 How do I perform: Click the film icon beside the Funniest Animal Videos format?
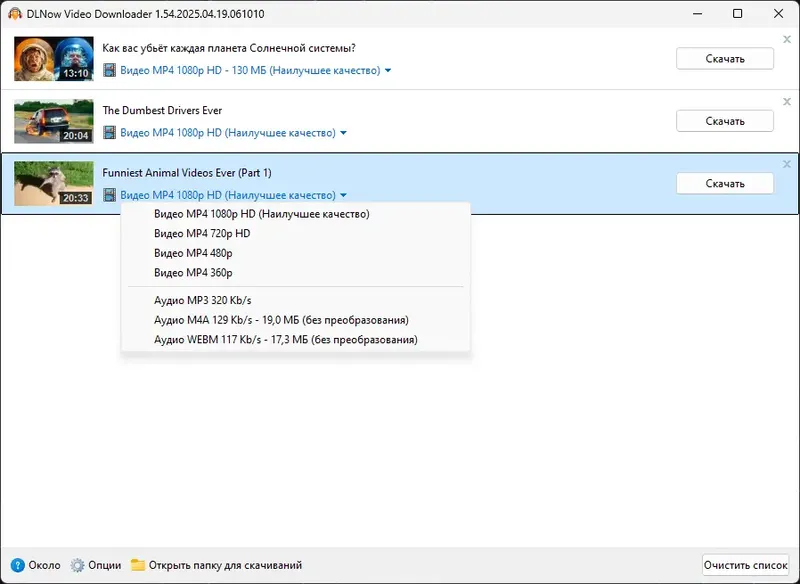point(110,195)
